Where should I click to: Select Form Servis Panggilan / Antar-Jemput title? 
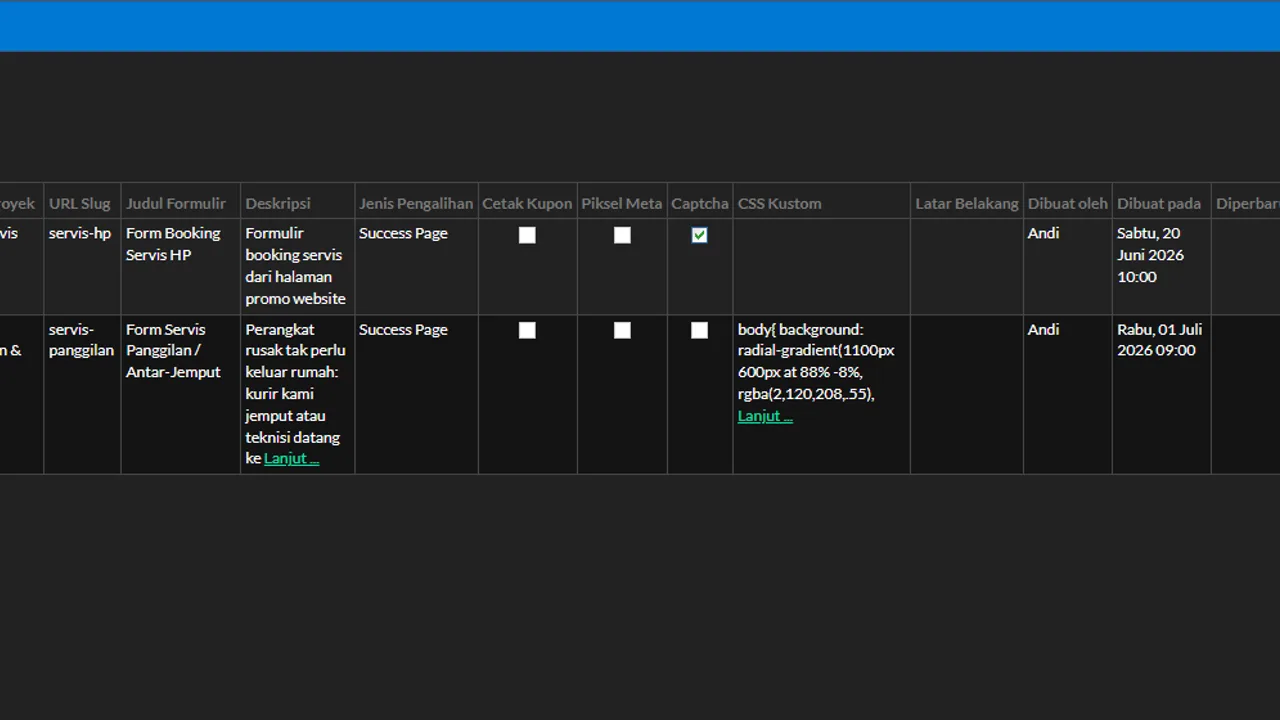coord(173,351)
